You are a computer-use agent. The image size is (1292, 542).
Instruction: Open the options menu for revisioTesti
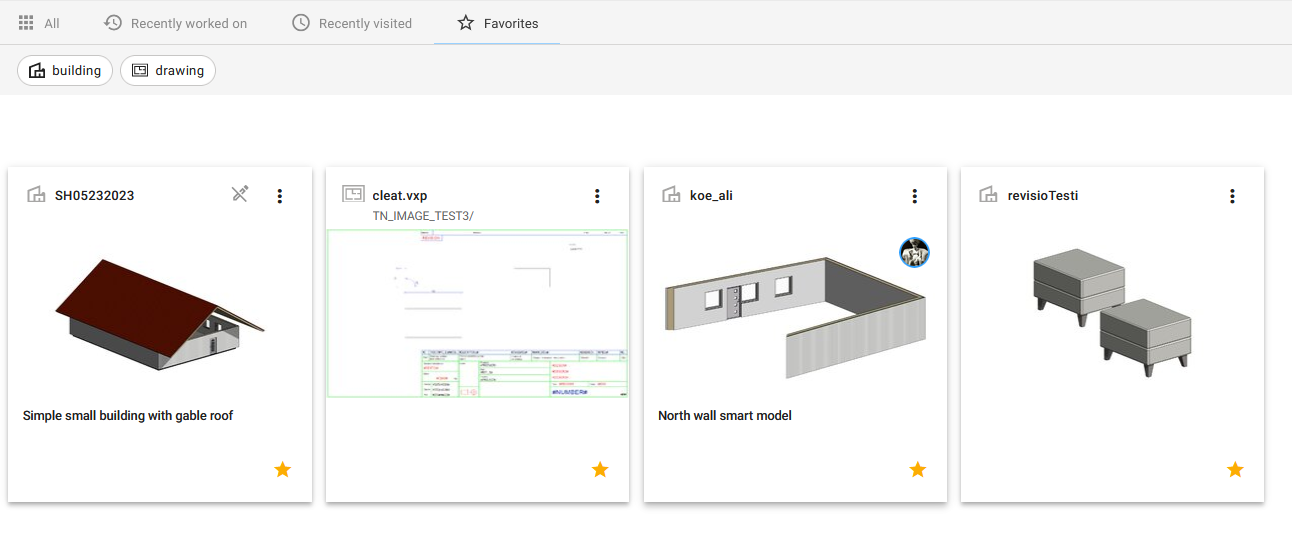point(1232,196)
